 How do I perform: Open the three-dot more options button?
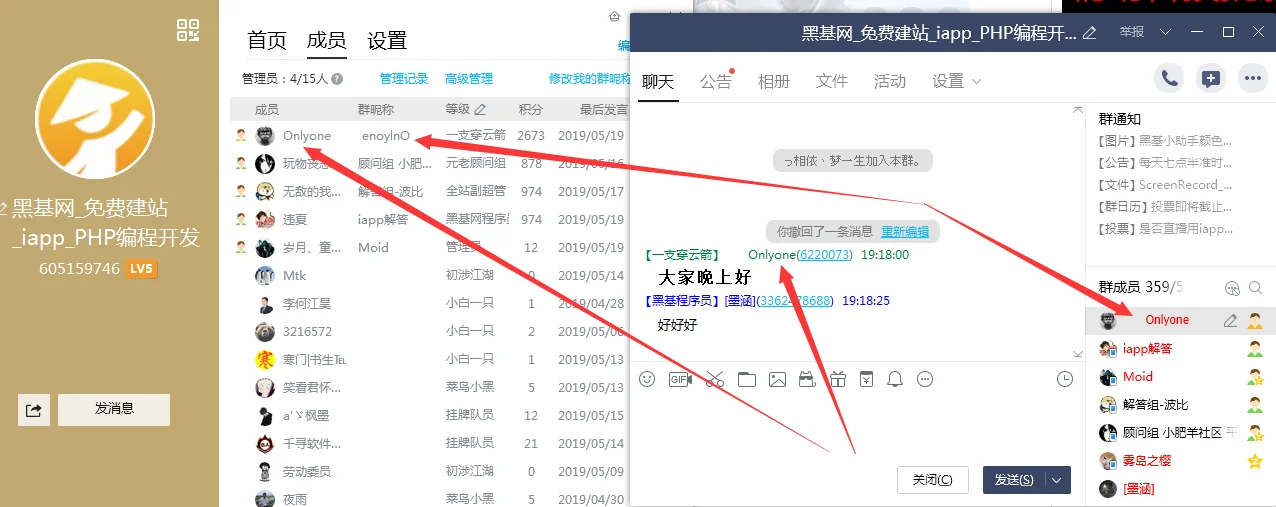[1253, 79]
